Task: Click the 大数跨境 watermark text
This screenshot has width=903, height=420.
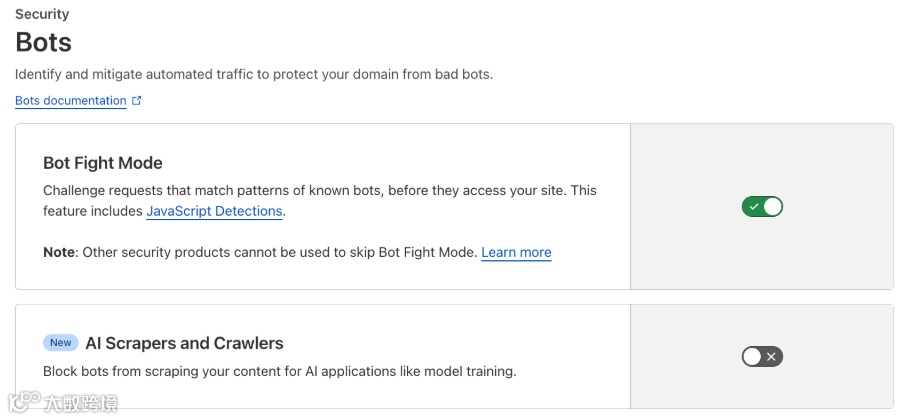Action: pyautogui.click(x=82, y=404)
